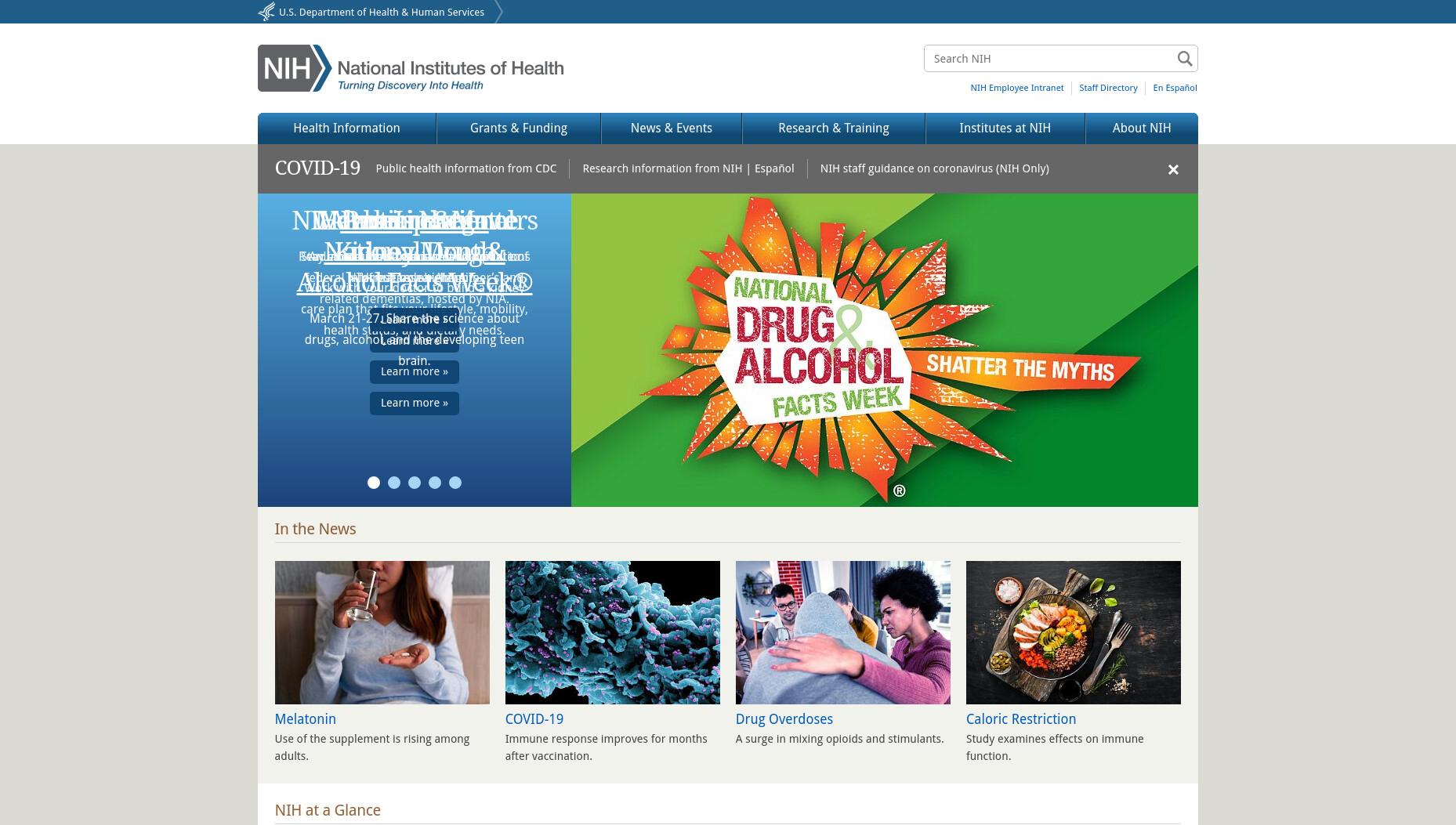The width and height of the screenshot is (1456, 825).
Task: Select the third carousel slide dot
Action: (415, 483)
